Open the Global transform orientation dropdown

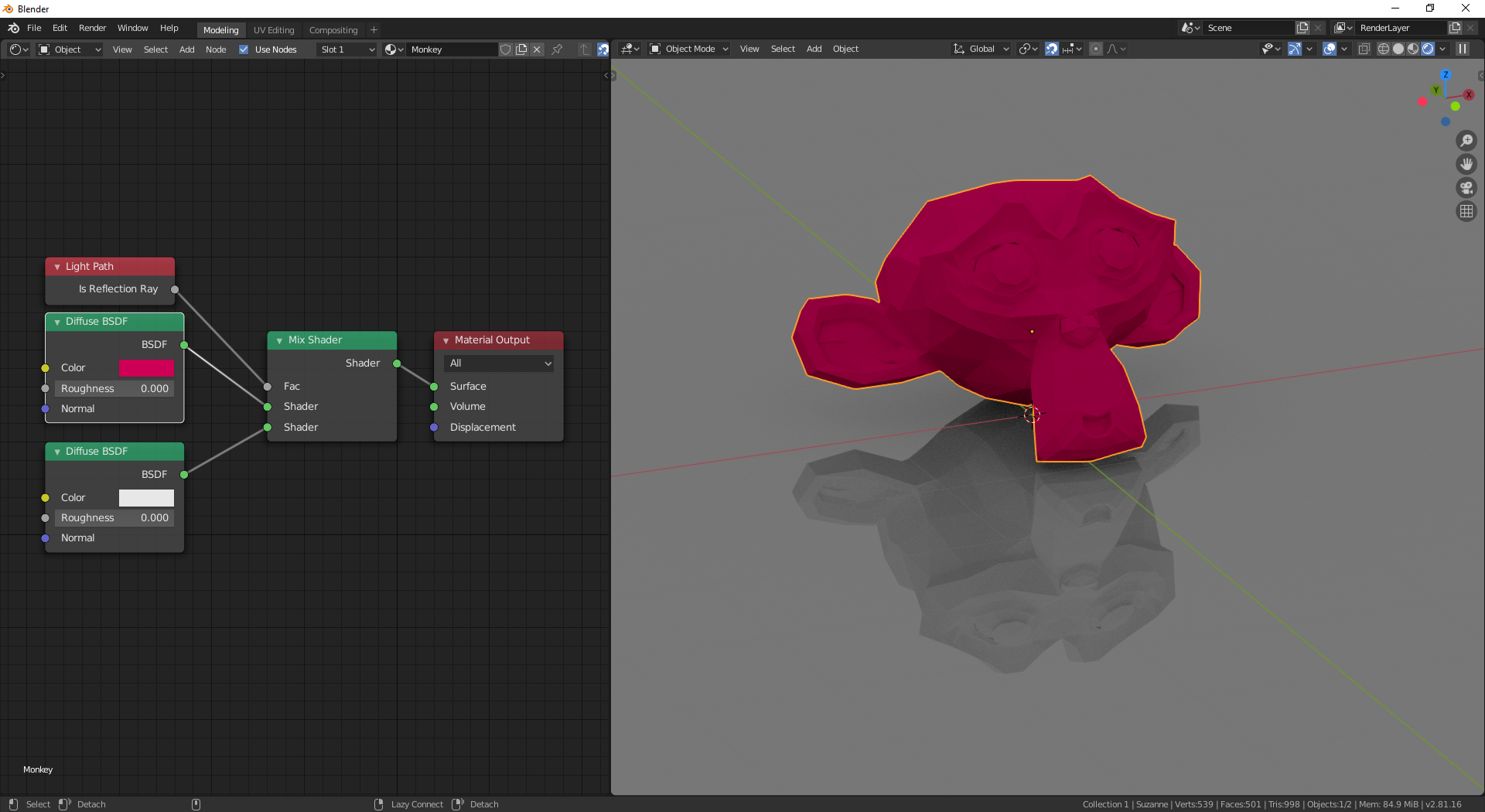981,49
